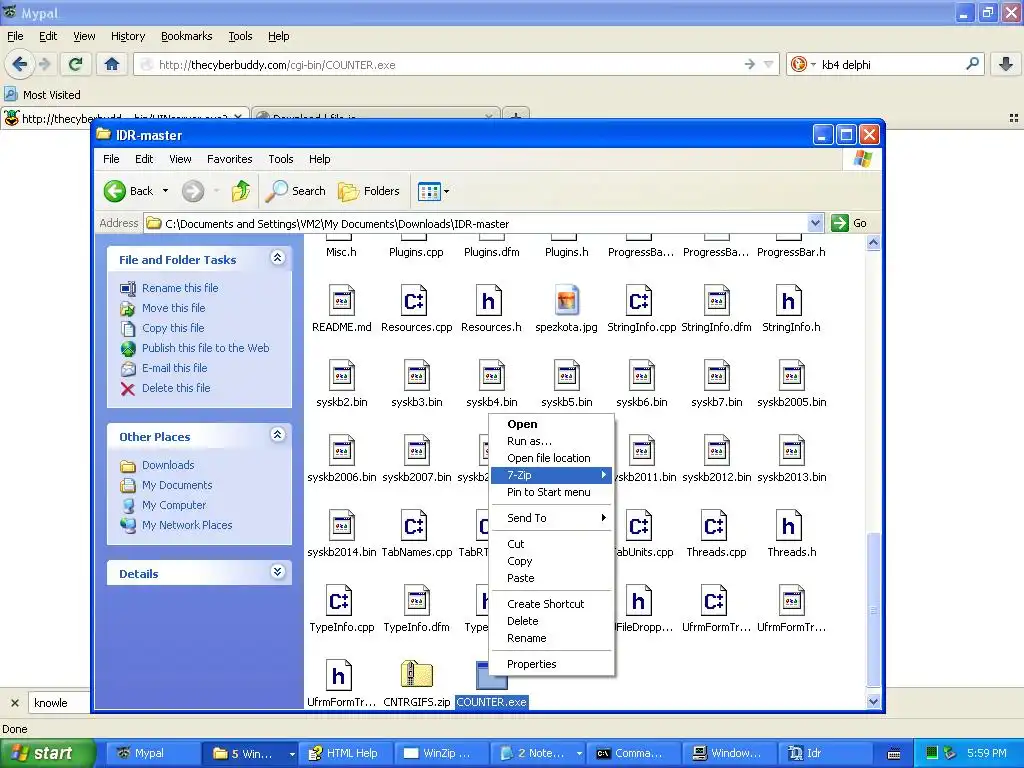Select Threads.h file

[x=792, y=534]
